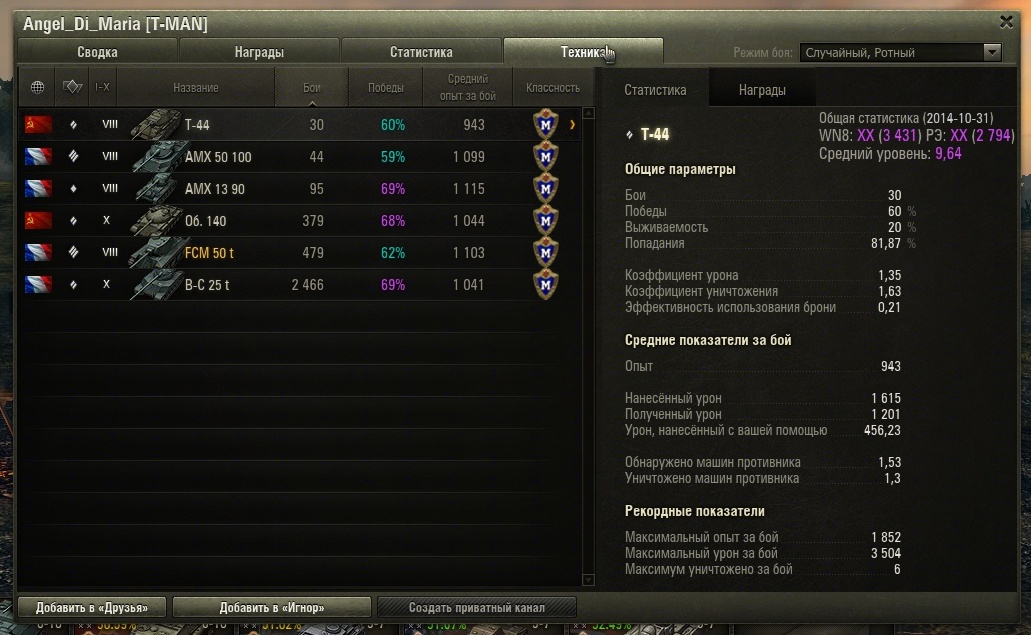Click the vehicle list scrollbar down arrow
The image size is (1031, 635).
(588, 580)
